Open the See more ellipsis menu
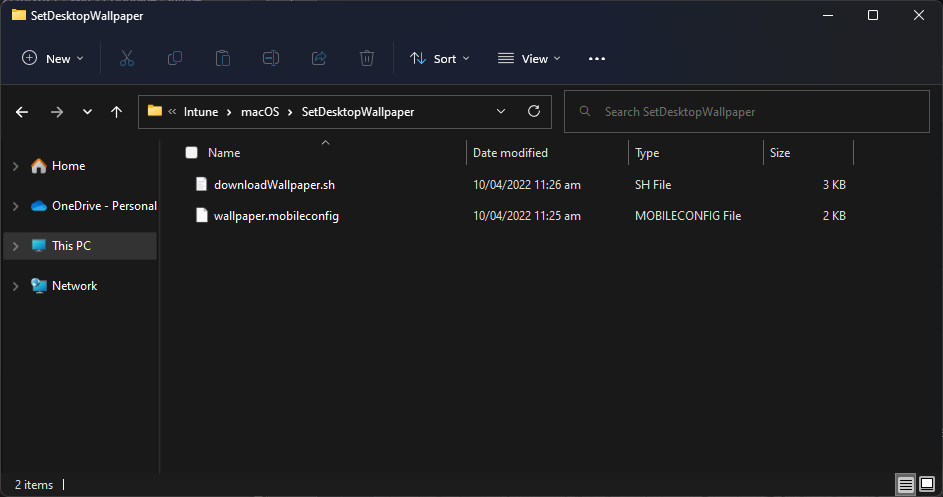 [597, 58]
